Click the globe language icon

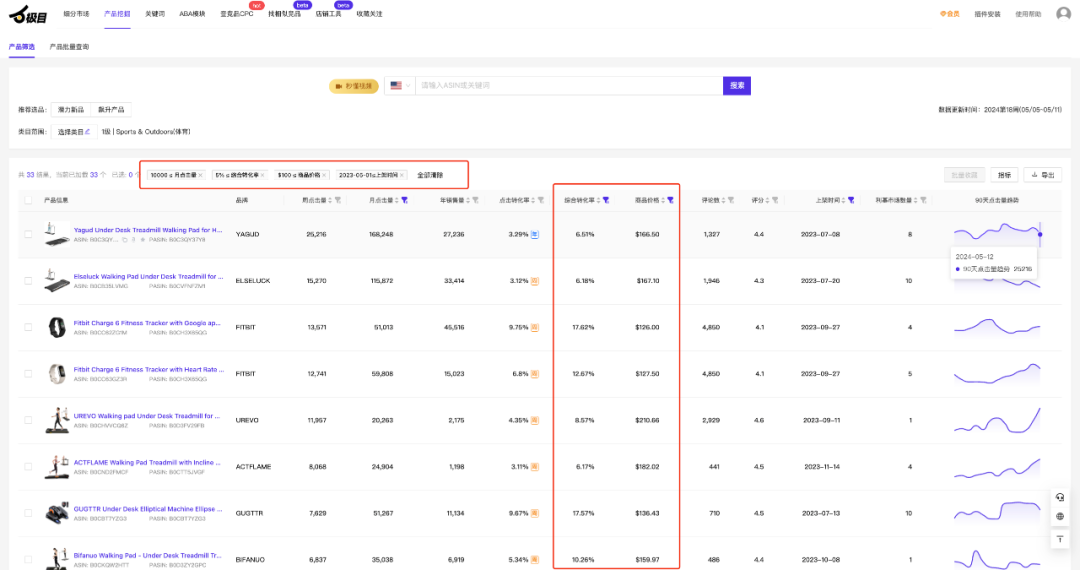(x=1059, y=517)
